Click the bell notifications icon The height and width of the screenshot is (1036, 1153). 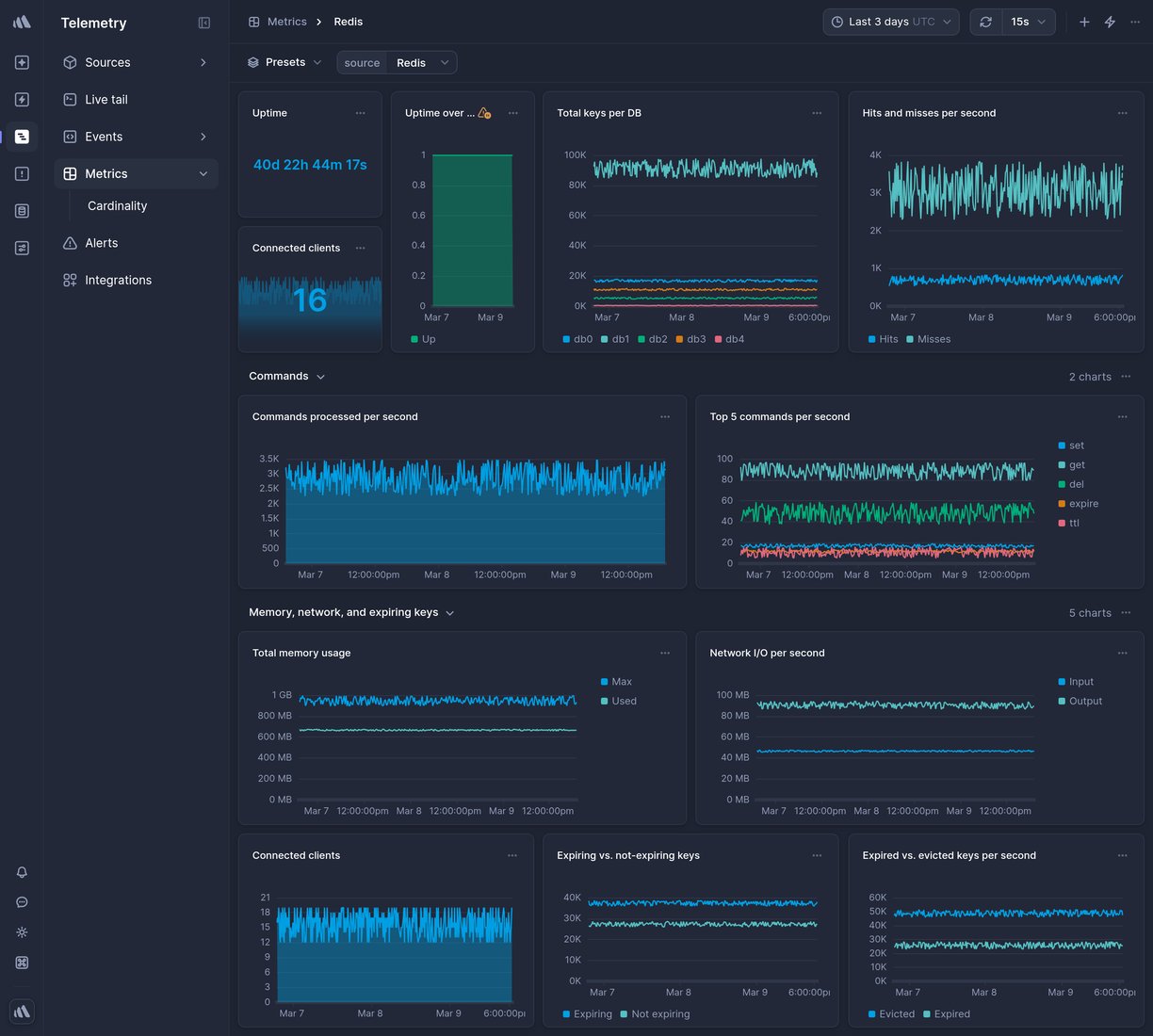(x=21, y=872)
